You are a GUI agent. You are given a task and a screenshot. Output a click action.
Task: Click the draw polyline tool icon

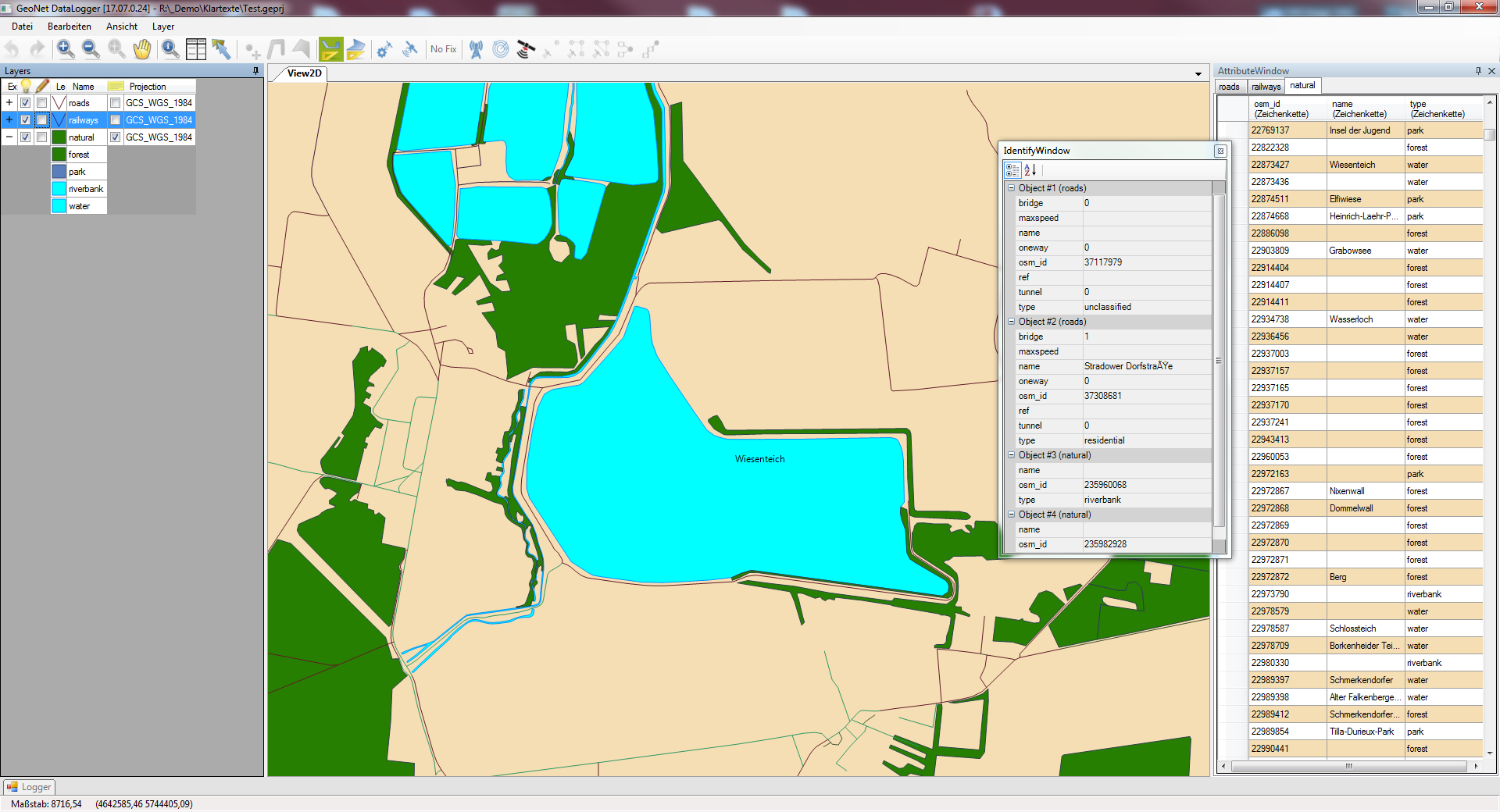(276, 49)
